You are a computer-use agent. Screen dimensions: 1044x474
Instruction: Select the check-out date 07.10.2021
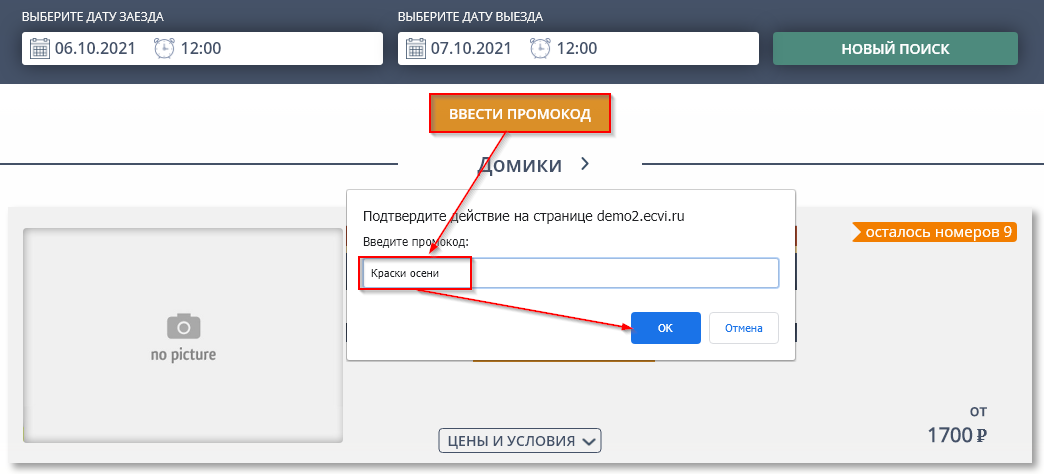pyautogui.click(x=471, y=48)
